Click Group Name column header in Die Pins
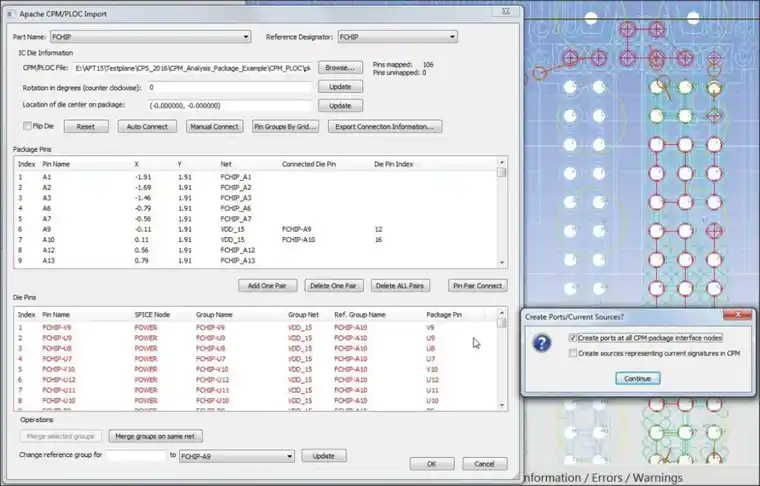760x486 pixels. coord(214,315)
